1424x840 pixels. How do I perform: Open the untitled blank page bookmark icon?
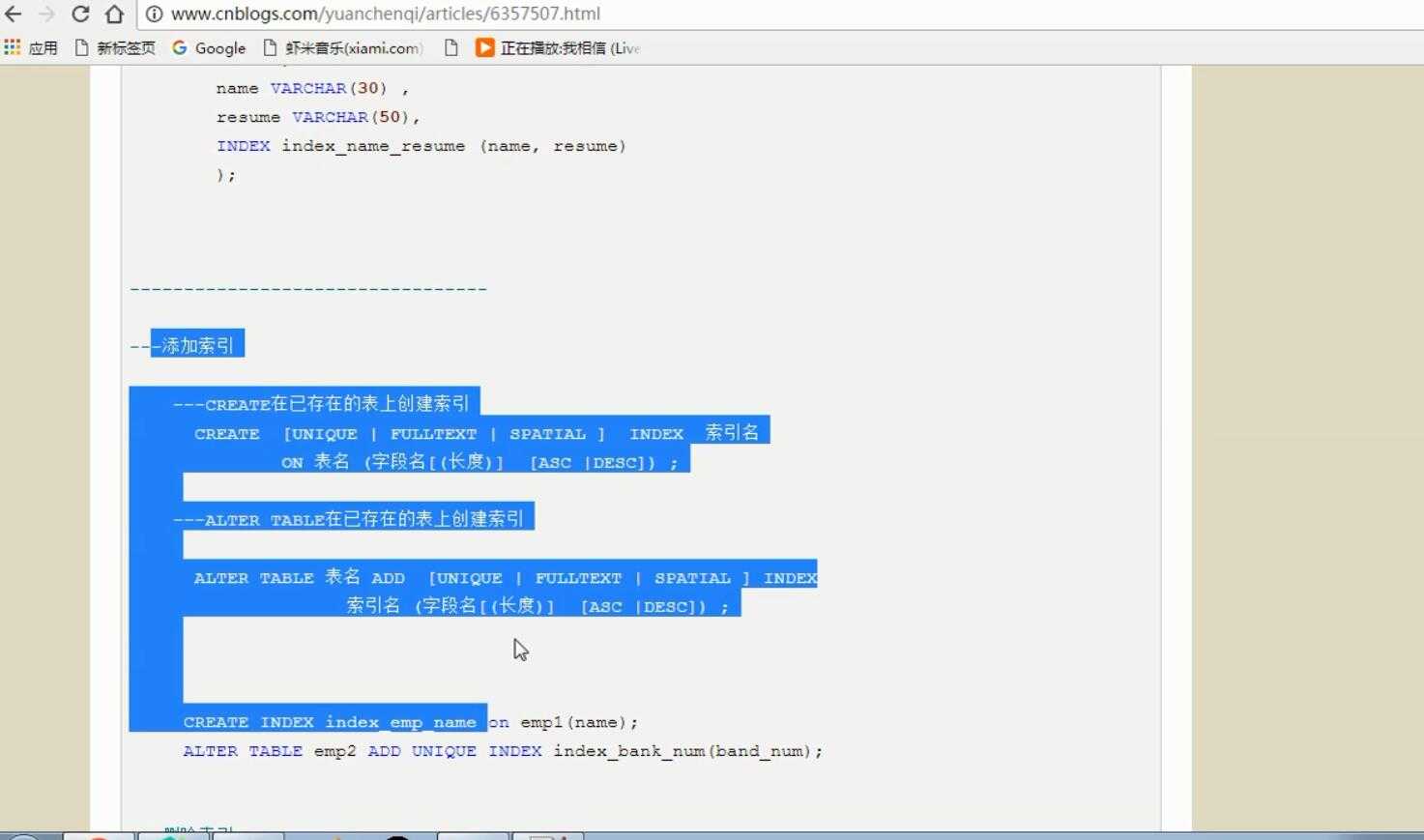coord(450,47)
